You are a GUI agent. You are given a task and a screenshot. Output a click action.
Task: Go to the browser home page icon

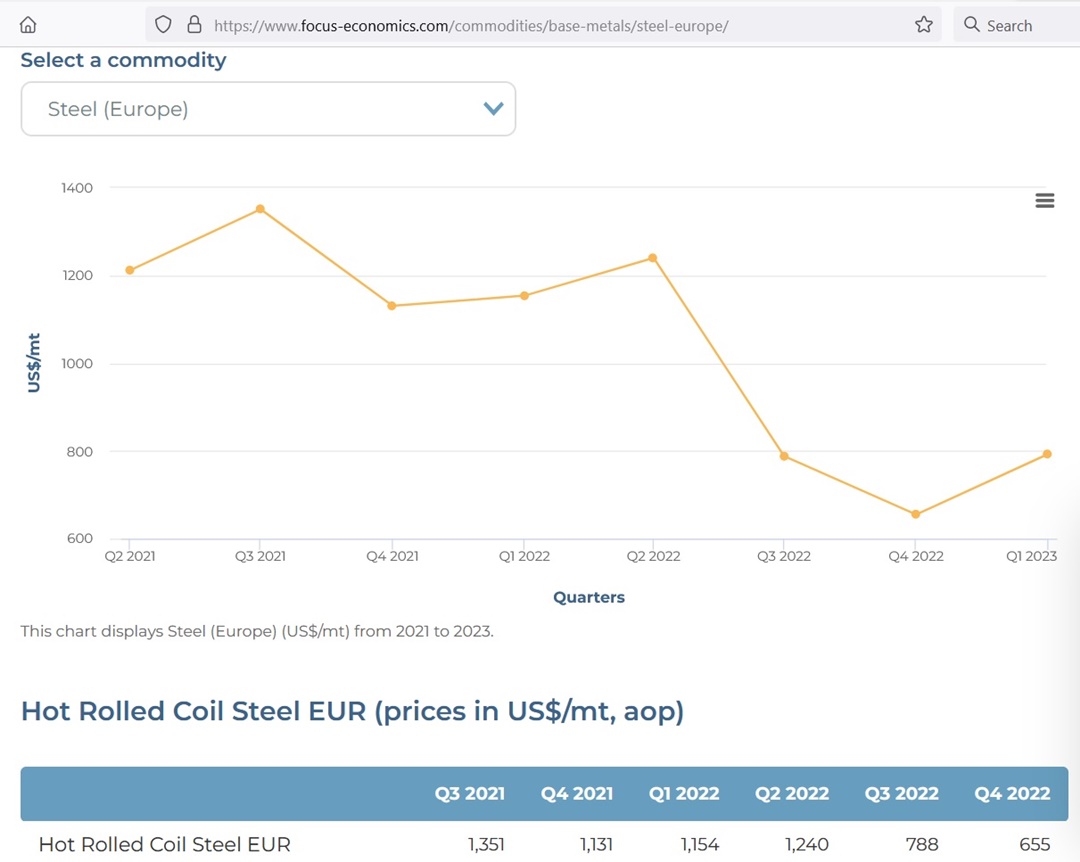click(28, 25)
